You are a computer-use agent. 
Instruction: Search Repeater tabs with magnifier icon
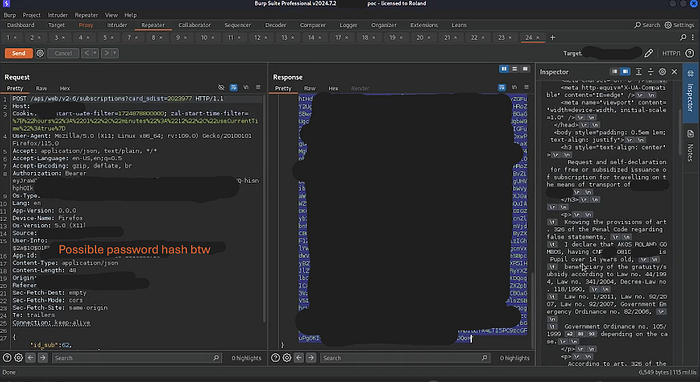[x=683, y=37]
